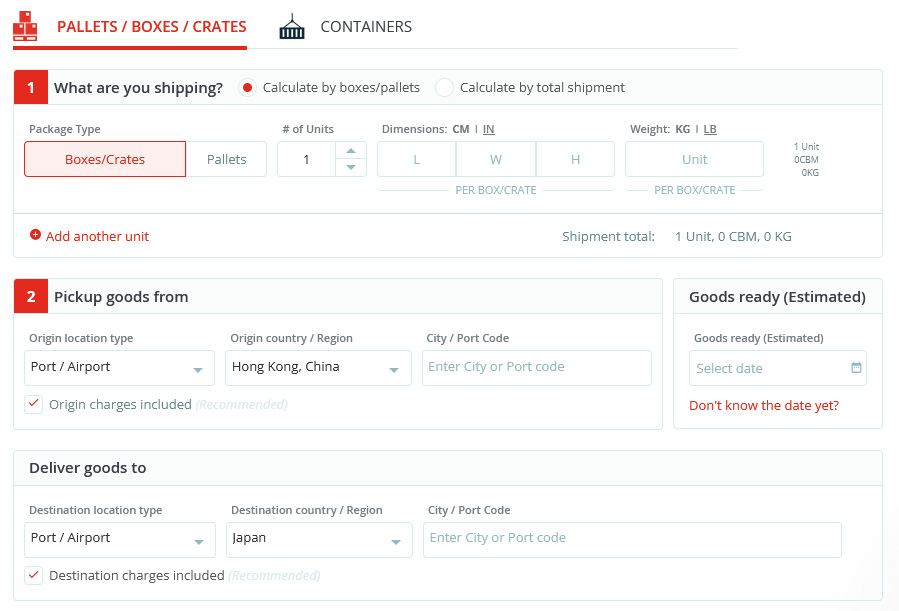
Task: Choose Boxes/Crates package type
Action: coord(105,159)
